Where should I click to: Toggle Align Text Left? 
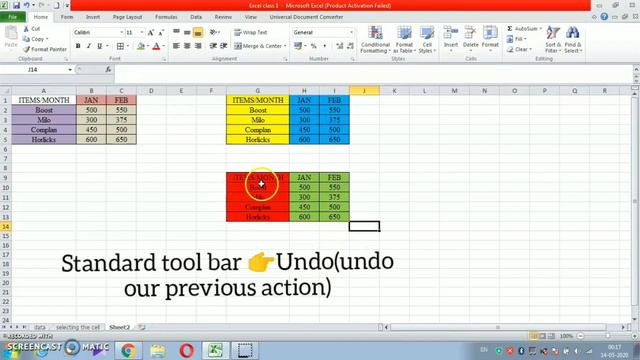(176, 46)
